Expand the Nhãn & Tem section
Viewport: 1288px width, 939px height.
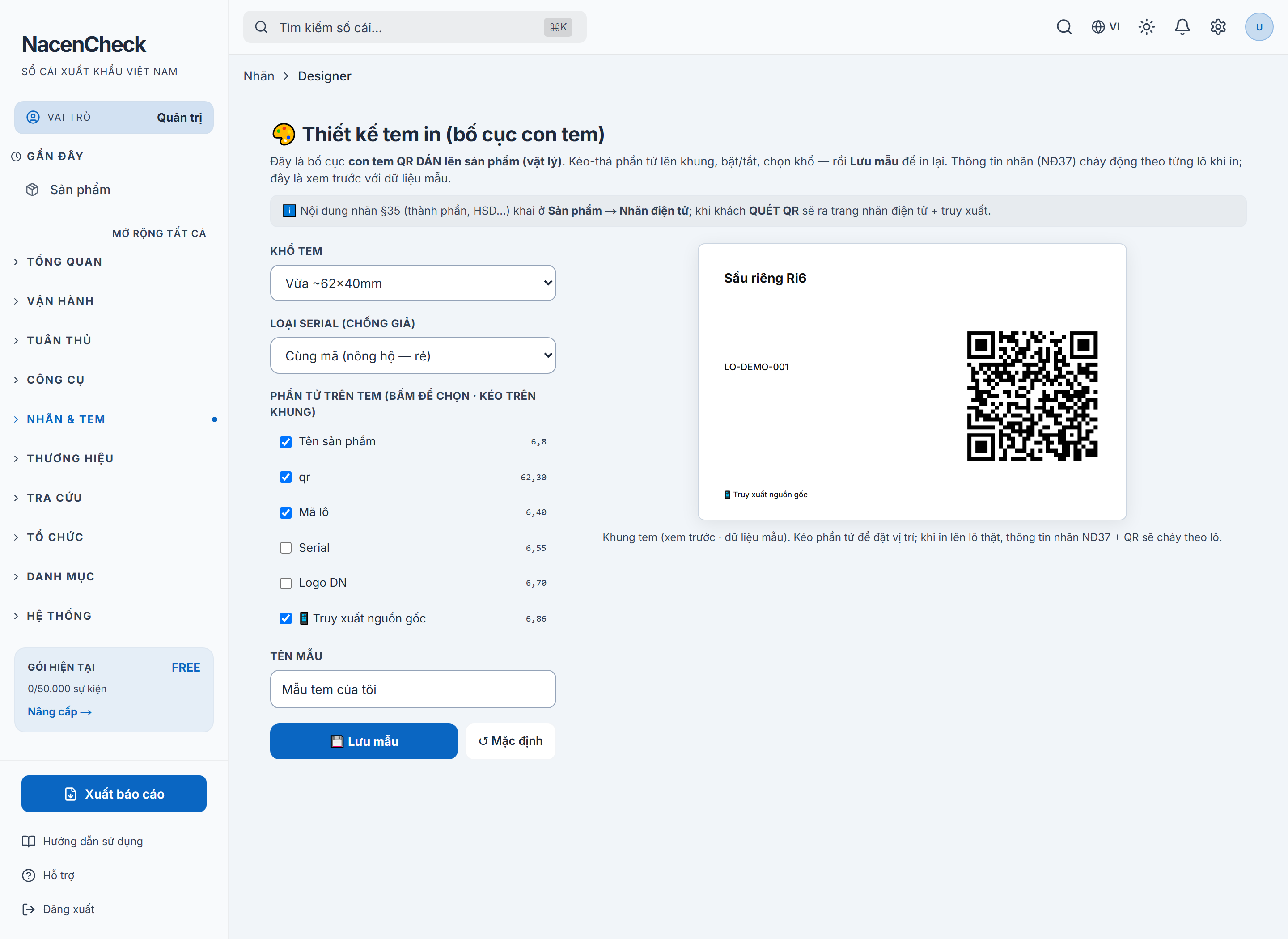[x=114, y=419]
